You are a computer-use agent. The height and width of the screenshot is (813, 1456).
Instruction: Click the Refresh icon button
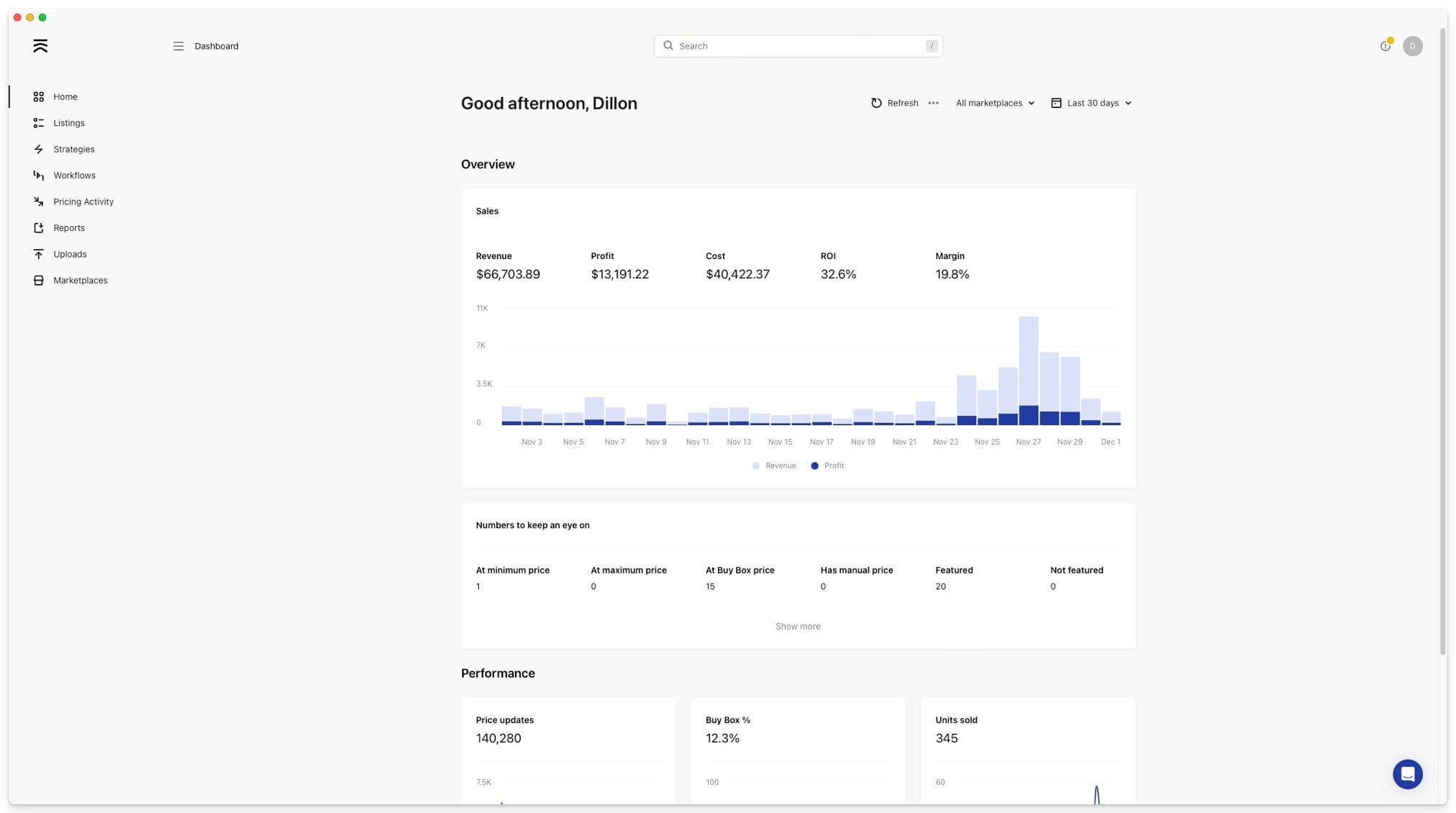(x=876, y=103)
